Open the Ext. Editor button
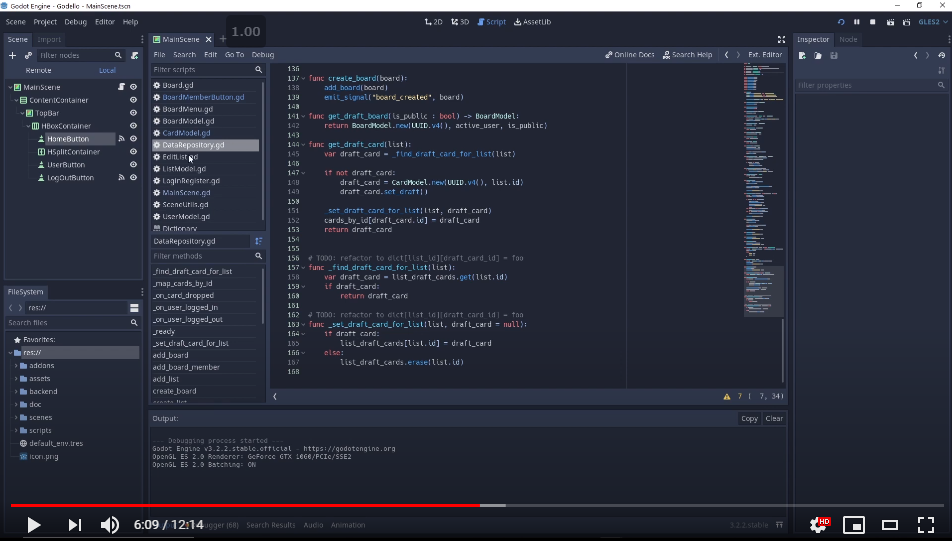Viewport: 952px width, 541px height. click(765, 55)
